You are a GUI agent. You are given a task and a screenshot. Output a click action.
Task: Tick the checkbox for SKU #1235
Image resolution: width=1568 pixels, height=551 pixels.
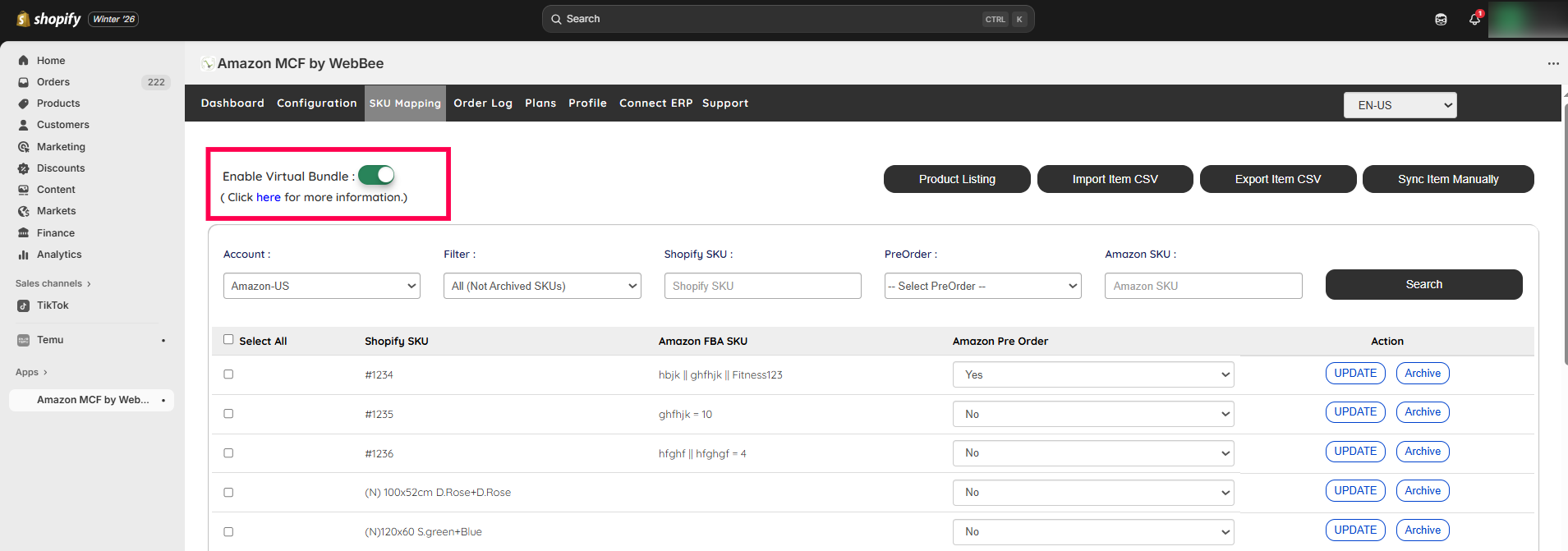(x=228, y=414)
